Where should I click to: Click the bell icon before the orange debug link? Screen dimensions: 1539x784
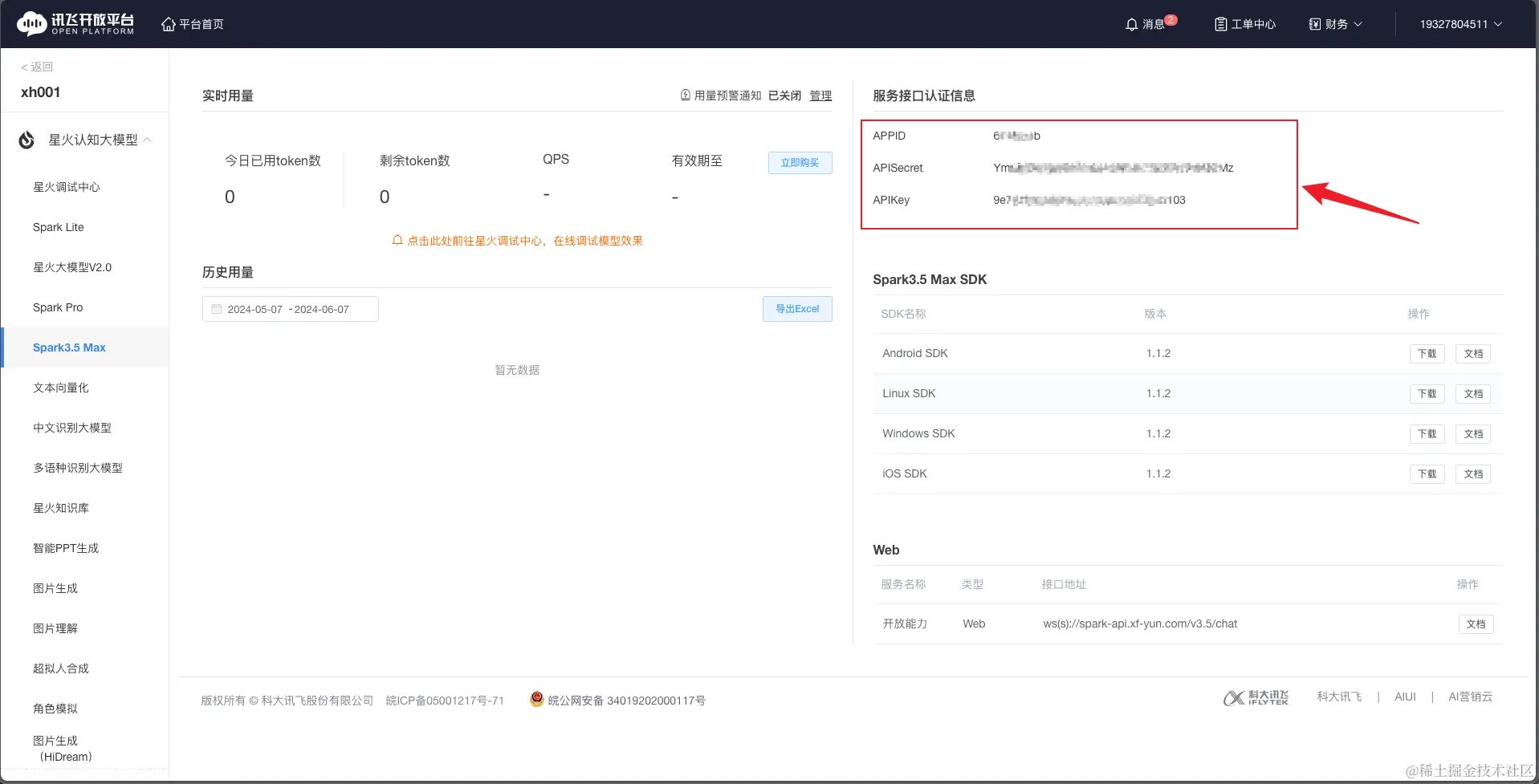397,240
